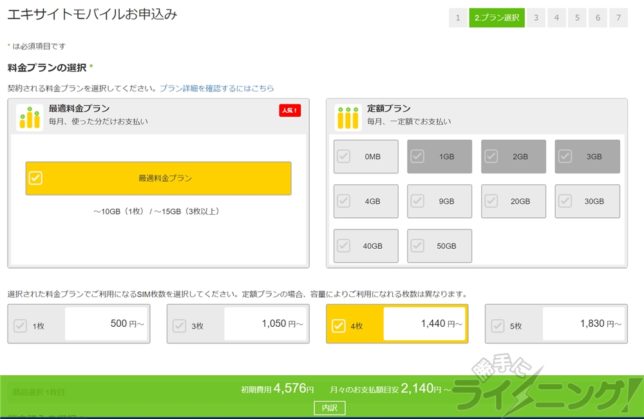Choose the 0MB fixed plan
This screenshot has height=419, width=644.
pyautogui.click(x=366, y=157)
